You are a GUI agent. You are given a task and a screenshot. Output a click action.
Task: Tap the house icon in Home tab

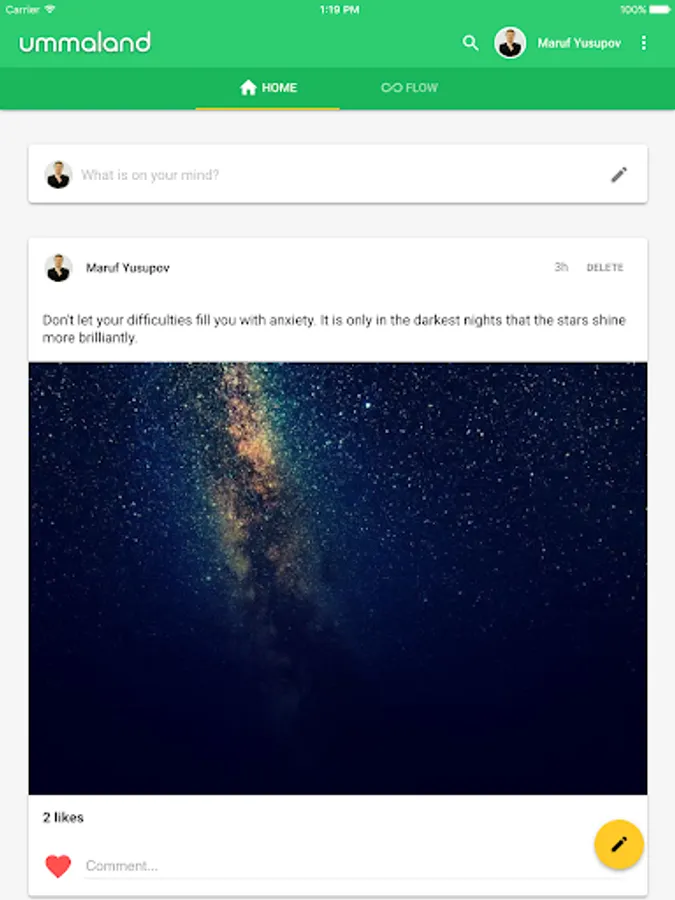click(x=248, y=88)
